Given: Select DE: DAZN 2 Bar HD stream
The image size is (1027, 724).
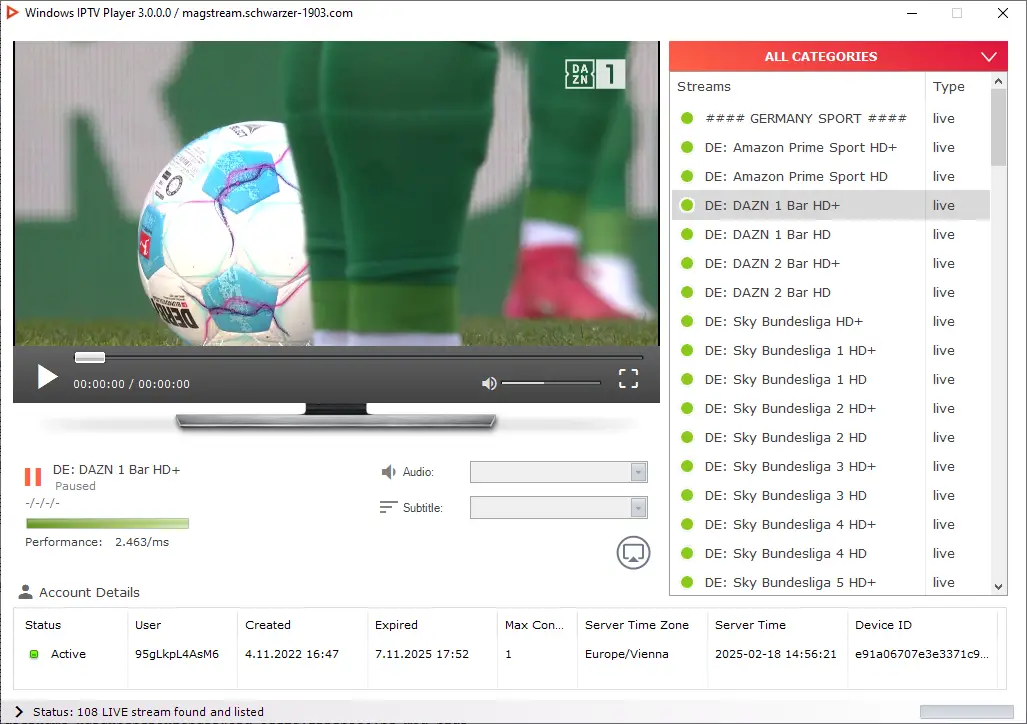Looking at the screenshot, I should pyautogui.click(x=831, y=292).
